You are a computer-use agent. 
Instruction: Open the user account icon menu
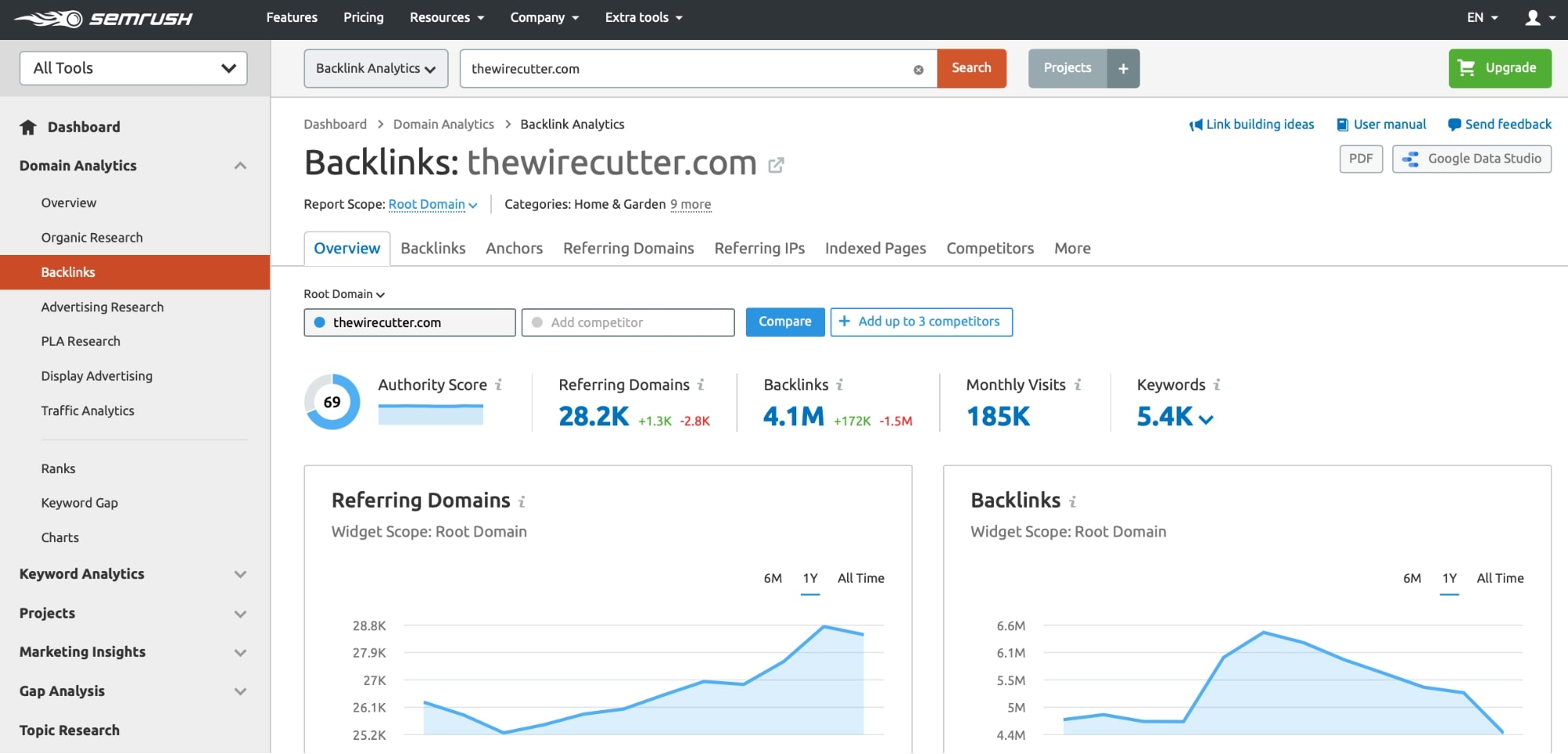(x=1540, y=17)
